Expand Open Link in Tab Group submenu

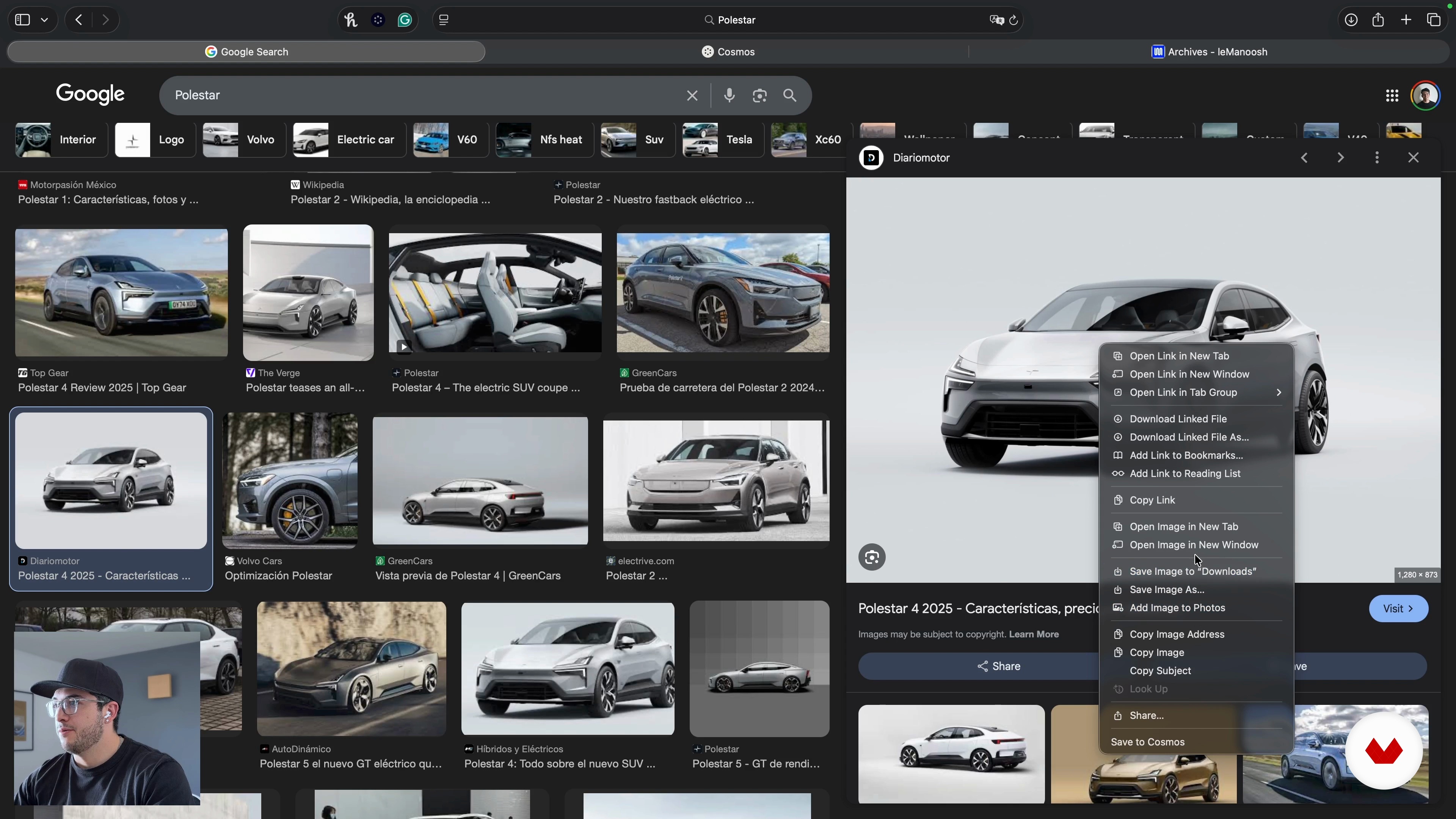click(1197, 393)
